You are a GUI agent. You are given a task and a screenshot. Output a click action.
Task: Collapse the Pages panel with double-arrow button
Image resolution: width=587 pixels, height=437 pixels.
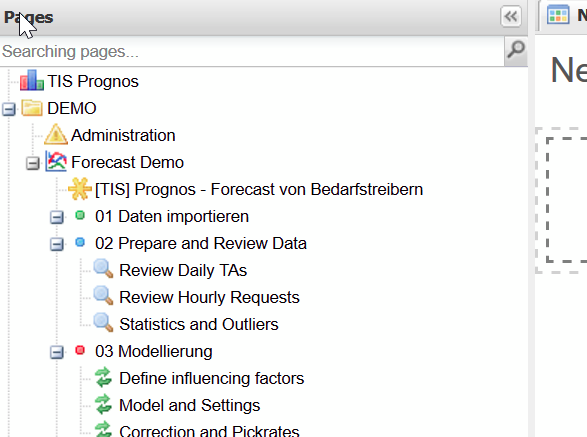pyautogui.click(x=511, y=16)
